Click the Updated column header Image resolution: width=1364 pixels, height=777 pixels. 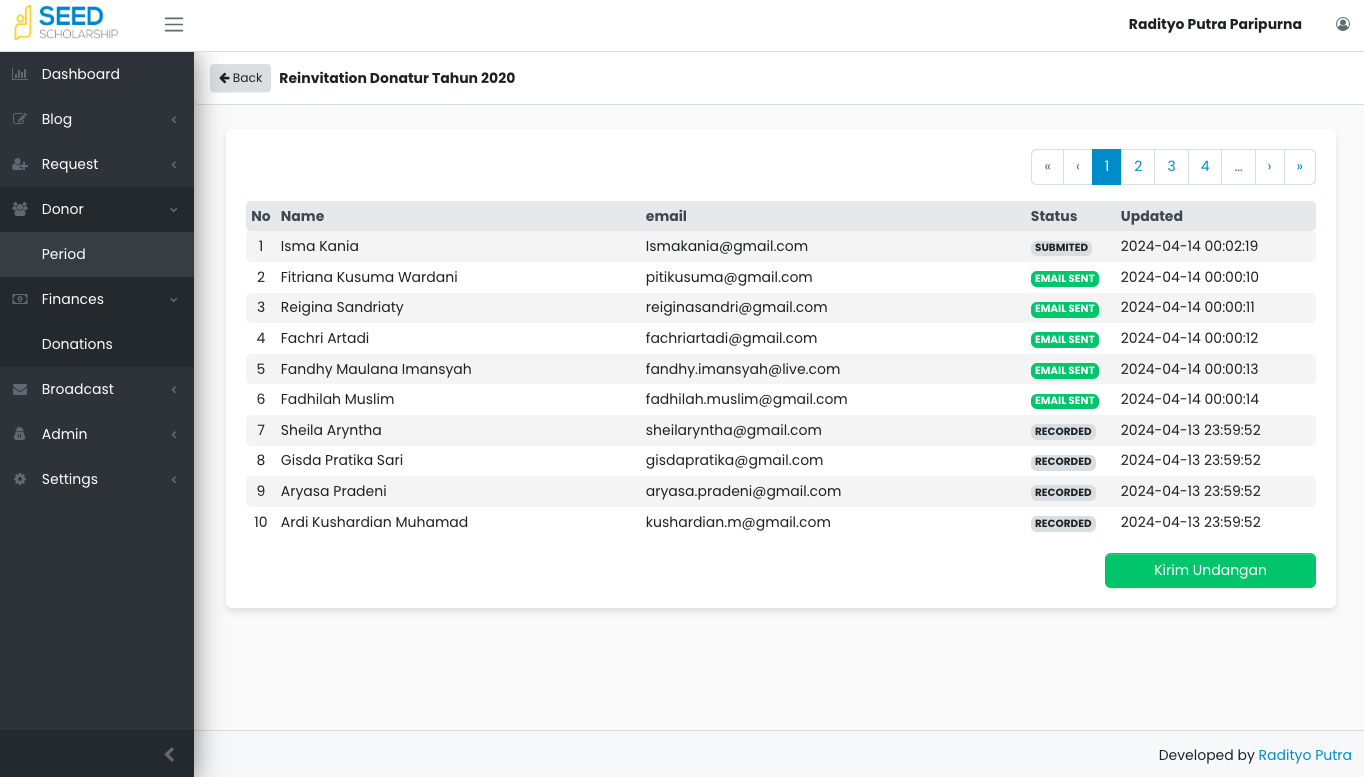click(x=1151, y=216)
